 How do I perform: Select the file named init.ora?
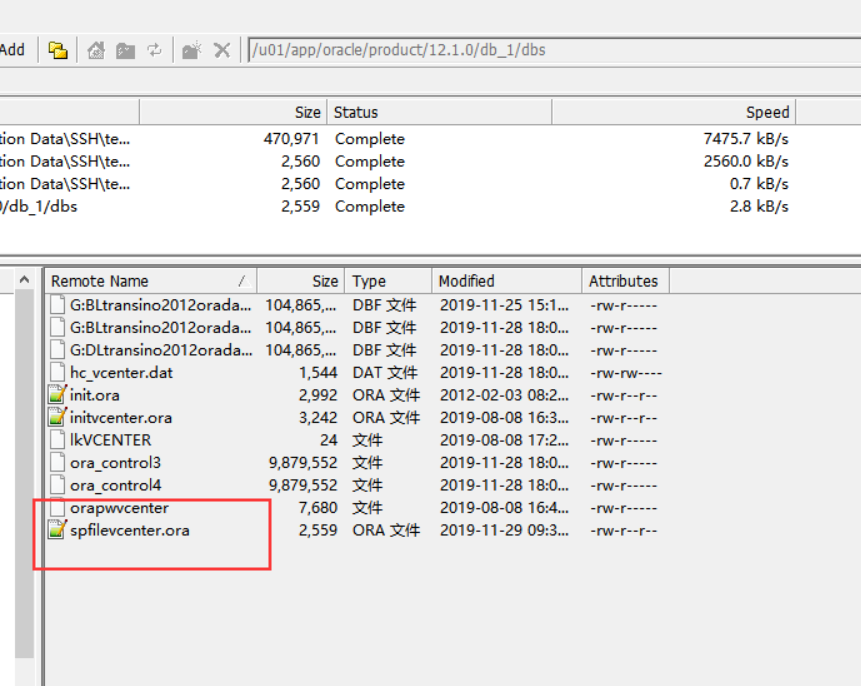coord(94,395)
